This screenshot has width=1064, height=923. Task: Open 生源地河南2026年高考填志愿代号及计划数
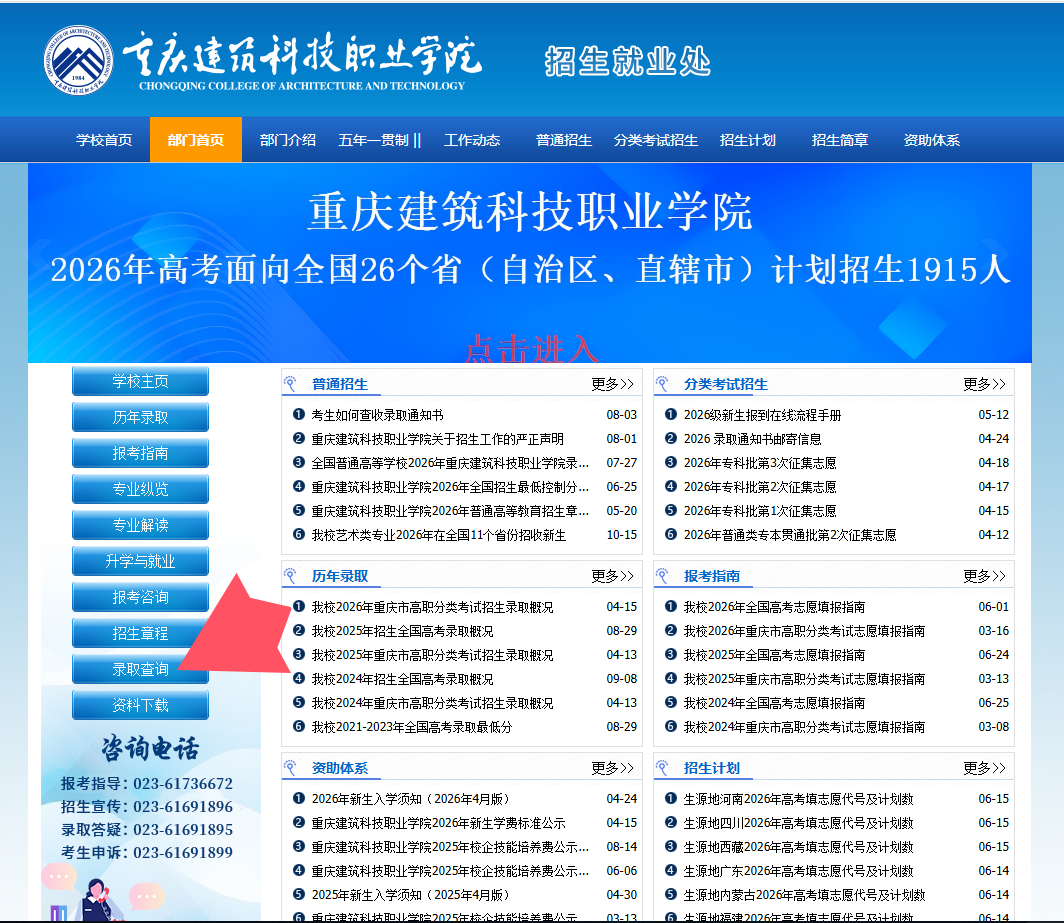pyautogui.click(x=799, y=799)
